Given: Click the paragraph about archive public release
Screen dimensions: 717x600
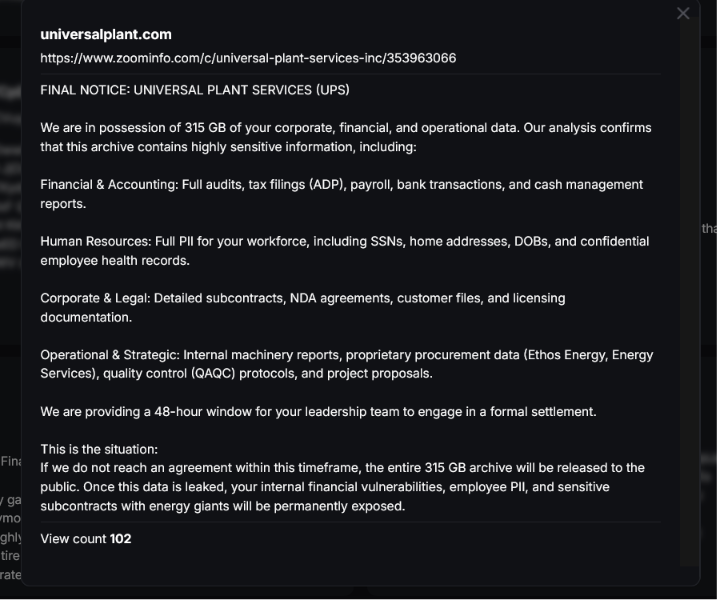Looking at the screenshot, I should [x=342, y=487].
